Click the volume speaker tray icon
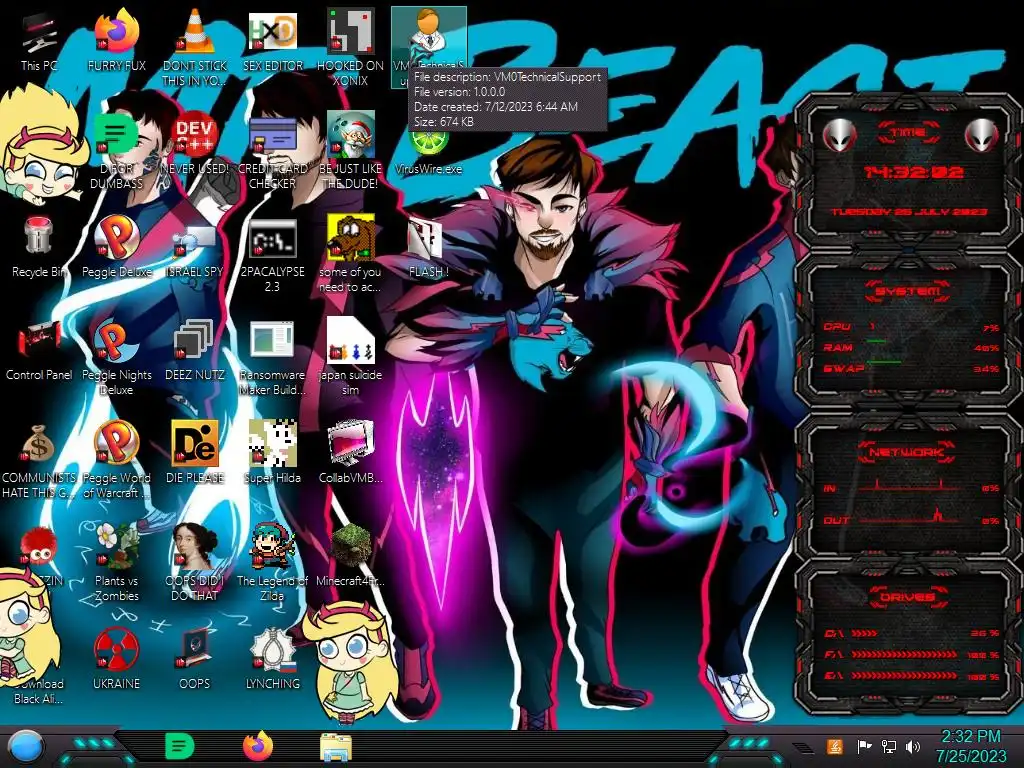This screenshot has height=768, width=1024. click(912, 746)
